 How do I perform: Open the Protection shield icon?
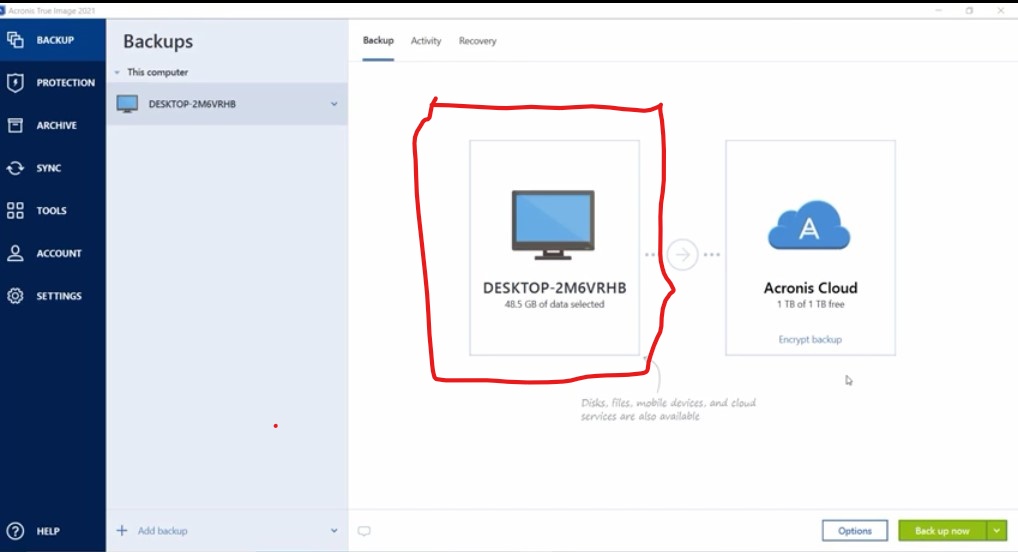(x=15, y=82)
